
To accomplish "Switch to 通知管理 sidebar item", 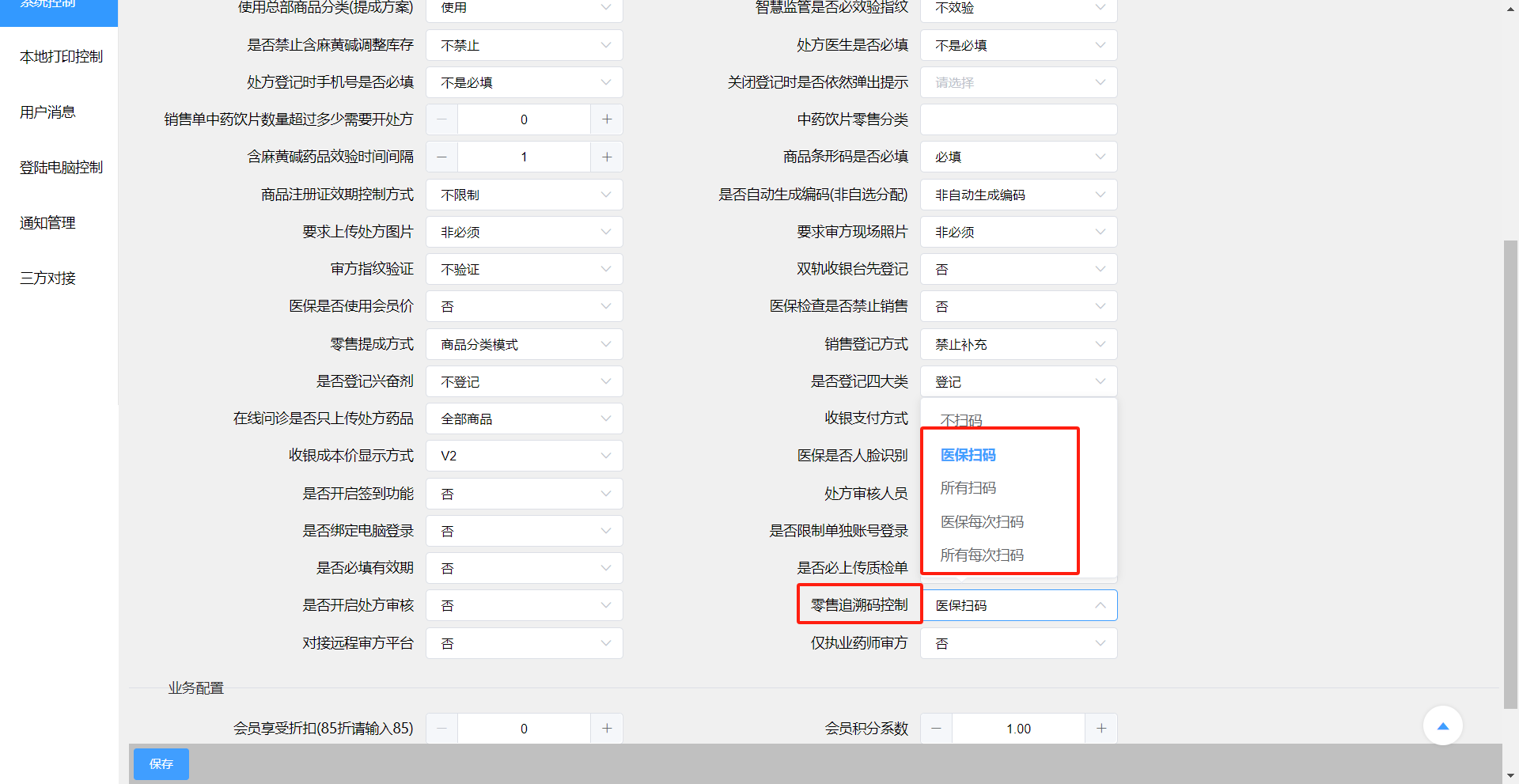I will click(x=47, y=223).
